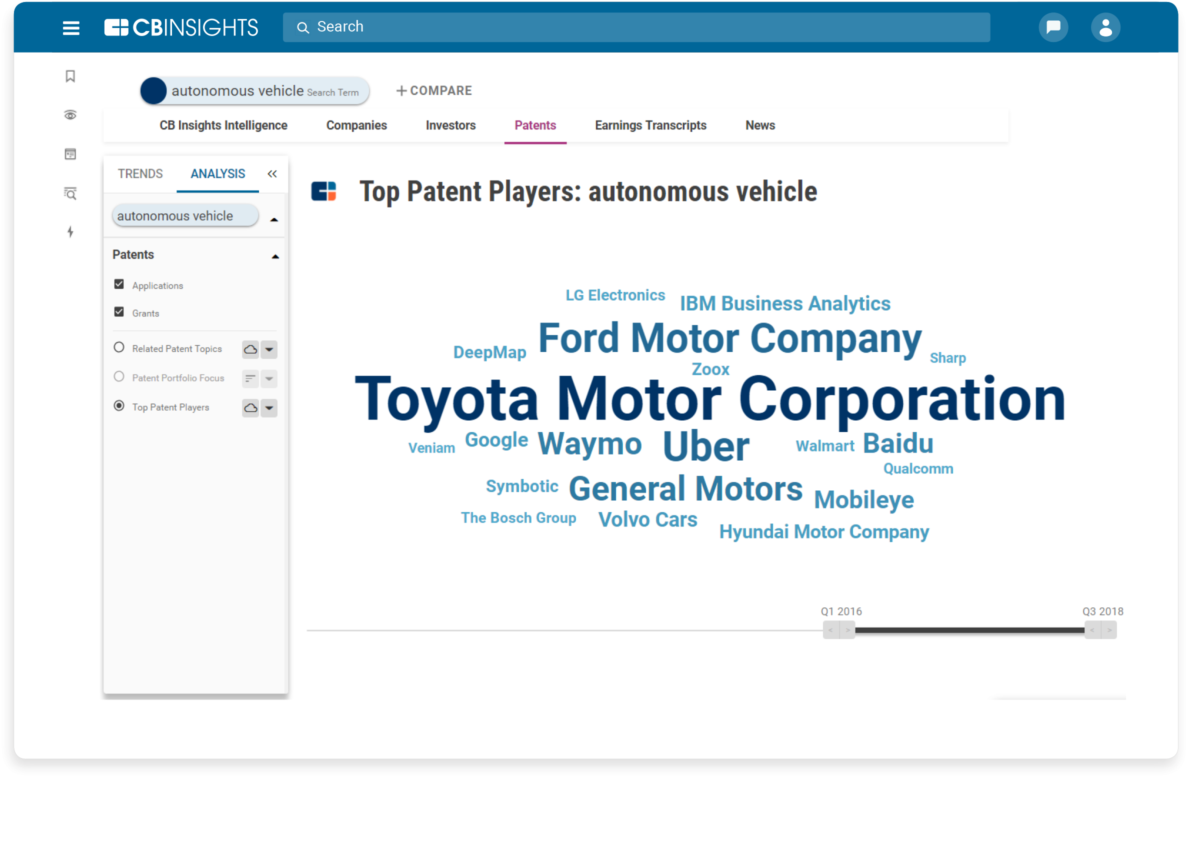Switch to the TRENDS panel tab
The width and height of the screenshot is (1190, 850).
[140, 174]
